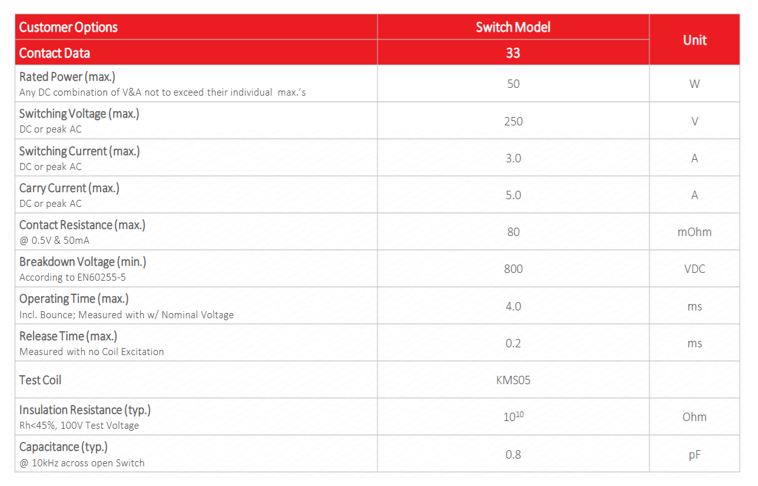This screenshot has width=758, height=486.
Task: Select the Switch Model column header
Action: pyautogui.click(x=513, y=27)
